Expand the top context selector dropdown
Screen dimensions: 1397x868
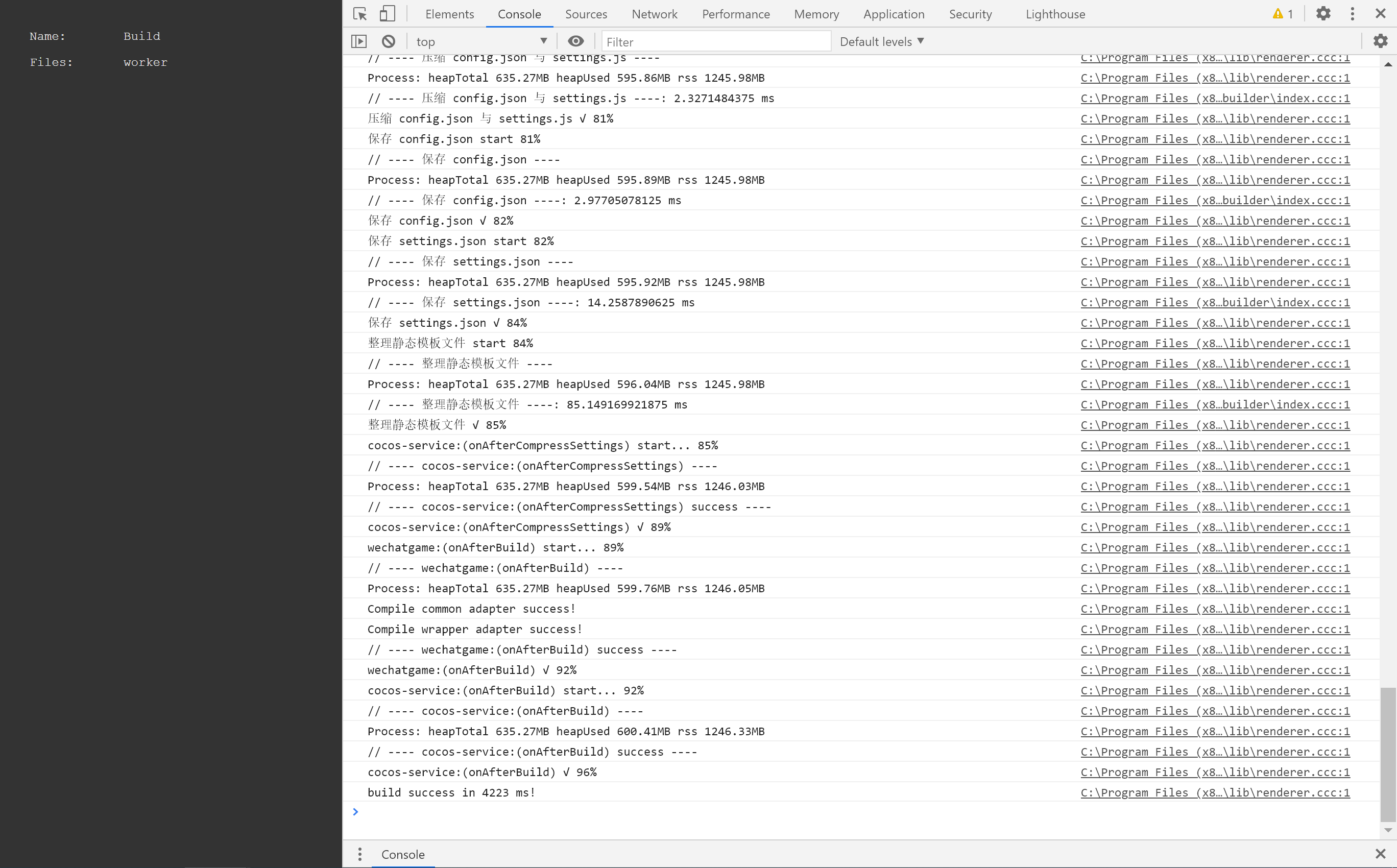(481, 41)
